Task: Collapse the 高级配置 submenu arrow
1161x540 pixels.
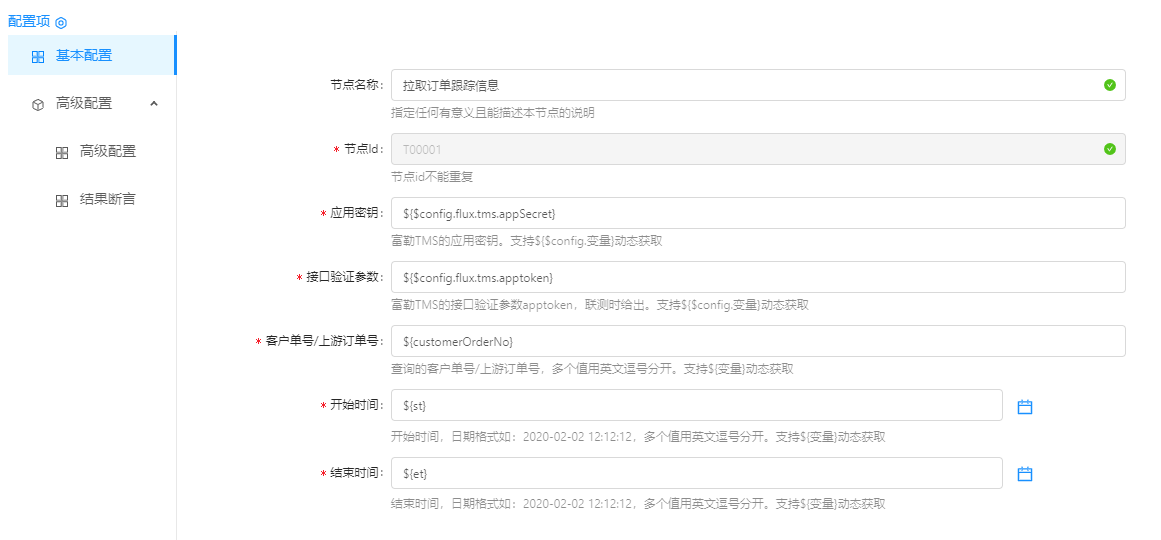Action: tap(154, 103)
